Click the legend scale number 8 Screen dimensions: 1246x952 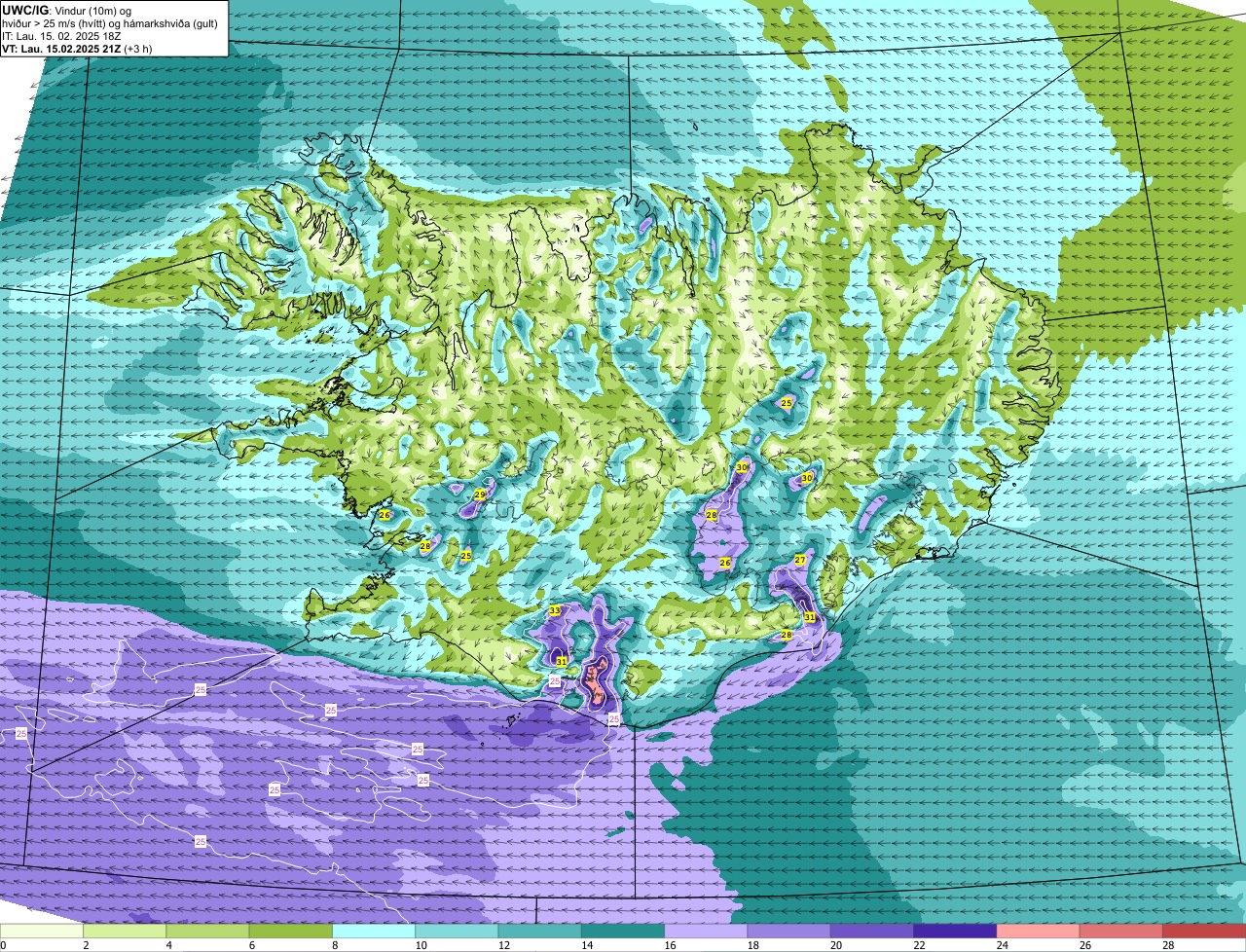(x=335, y=945)
